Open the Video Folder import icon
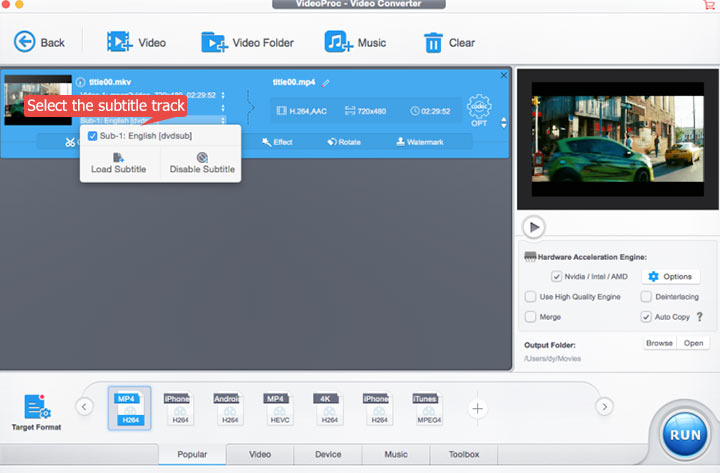 coord(214,42)
